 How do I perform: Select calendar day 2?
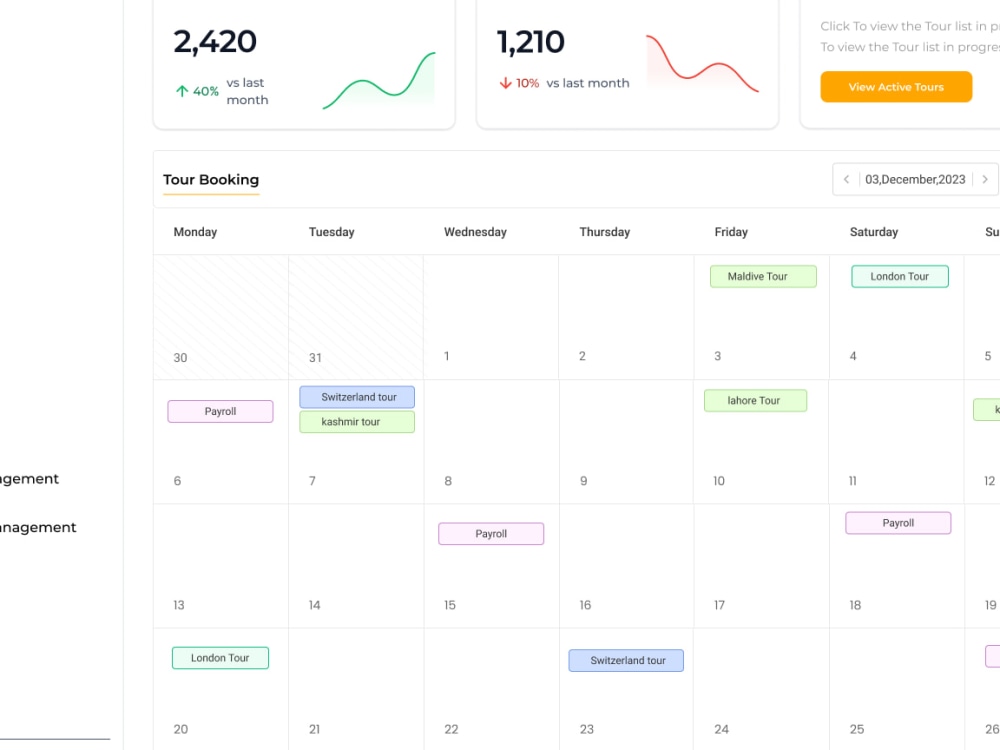(x=626, y=317)
